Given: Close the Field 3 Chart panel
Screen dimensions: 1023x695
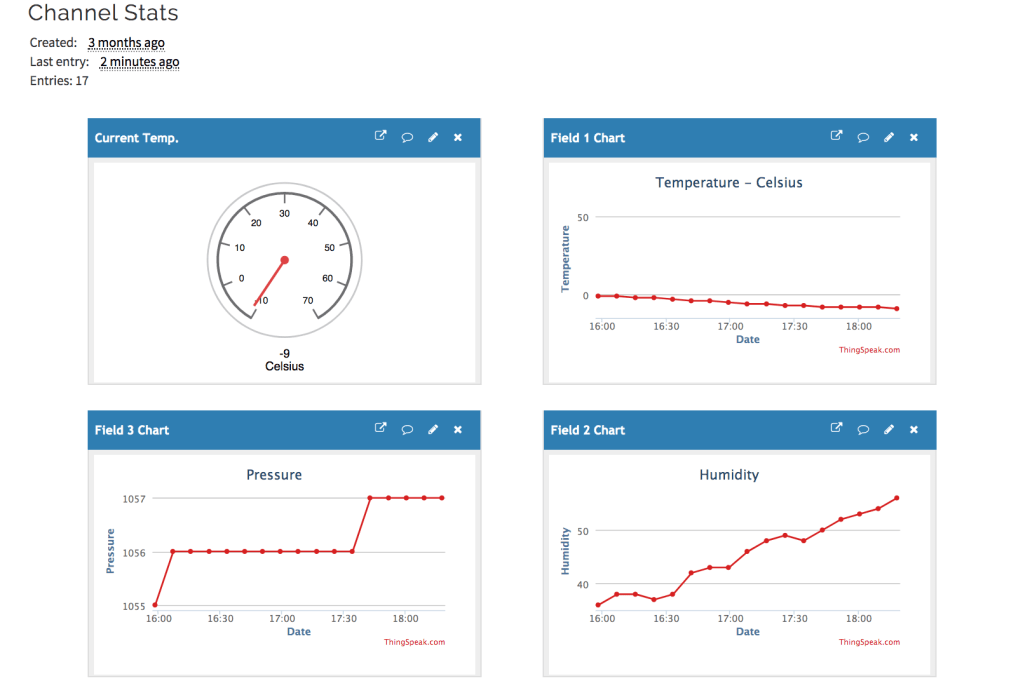Looking at the screenshot, I should tap(458, 429).
